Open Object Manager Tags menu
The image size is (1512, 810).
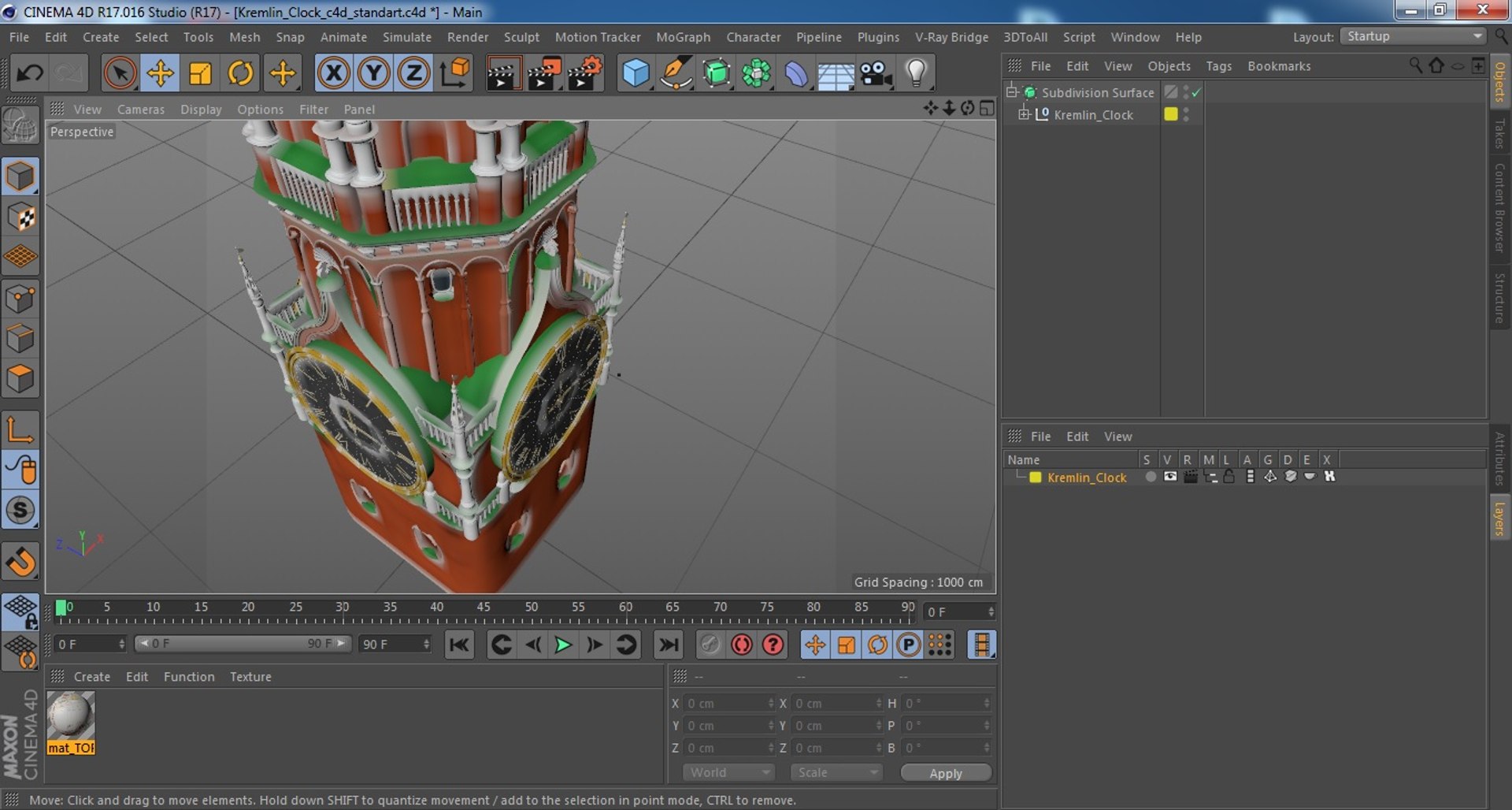click(1218, 66)
